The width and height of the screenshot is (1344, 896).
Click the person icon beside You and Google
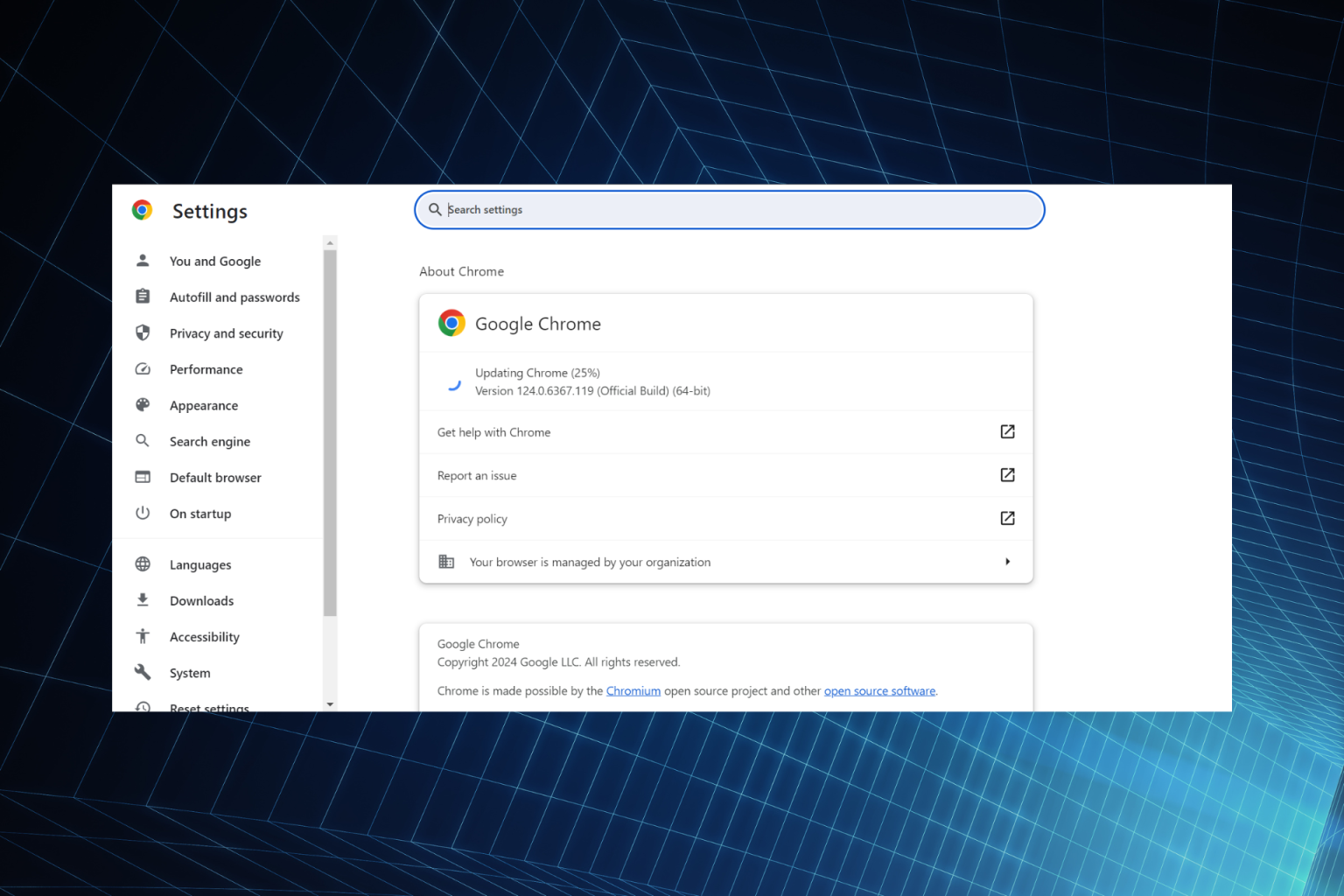click(x=143, y=261)
